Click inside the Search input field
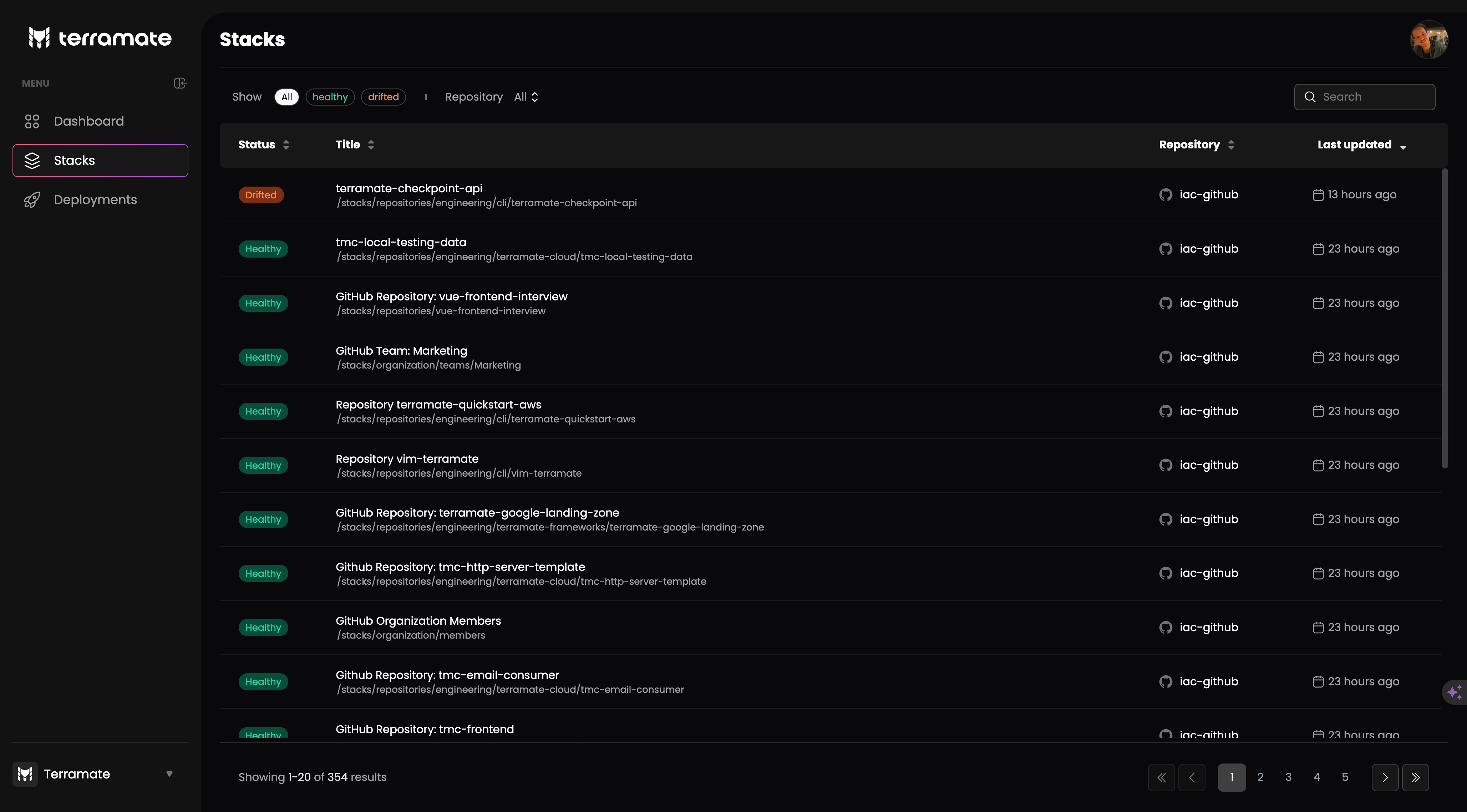Viewport: 1467px width, 812px height. coord(1365,97)
